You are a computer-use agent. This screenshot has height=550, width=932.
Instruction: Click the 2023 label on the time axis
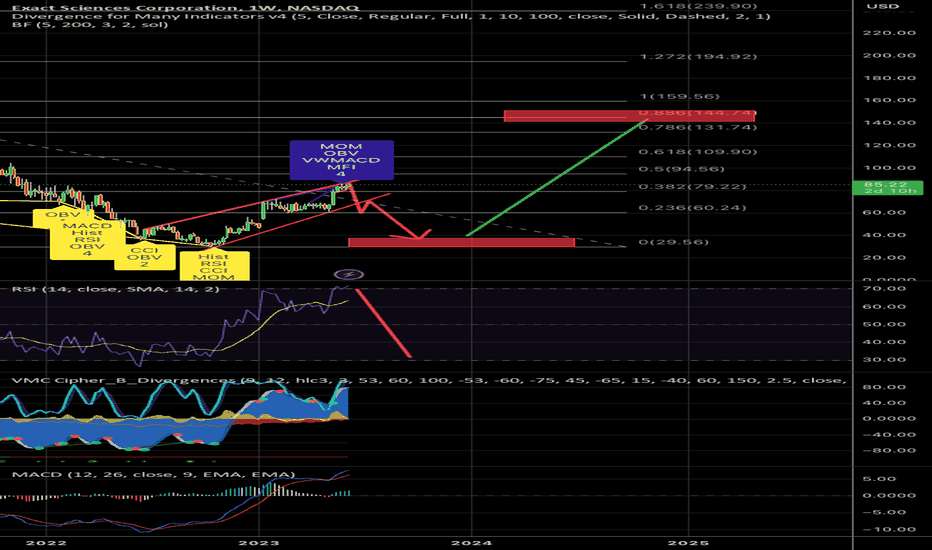(x=259, y=542)
